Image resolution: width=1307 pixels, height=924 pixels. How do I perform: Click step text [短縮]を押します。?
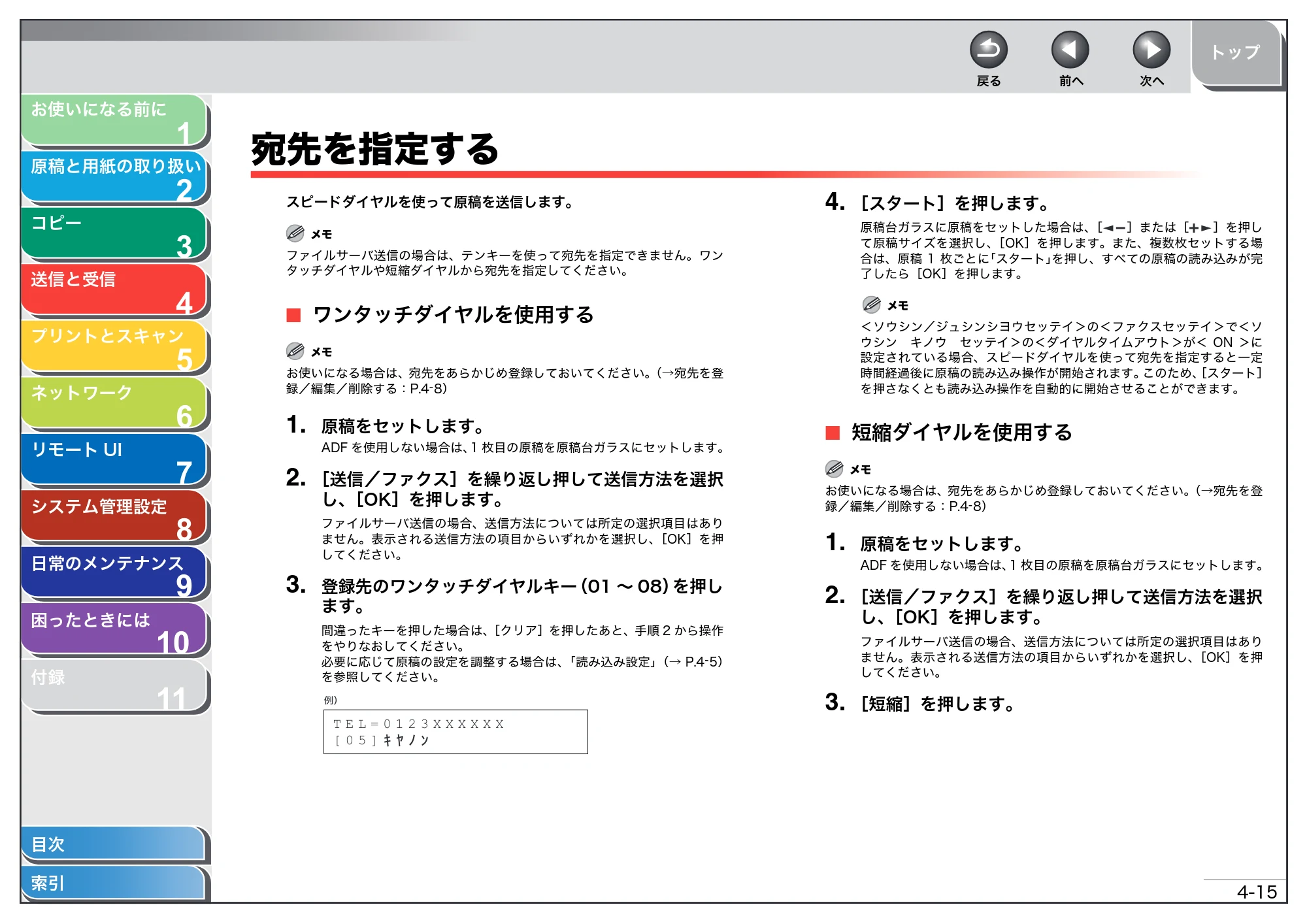pos(938,704)
